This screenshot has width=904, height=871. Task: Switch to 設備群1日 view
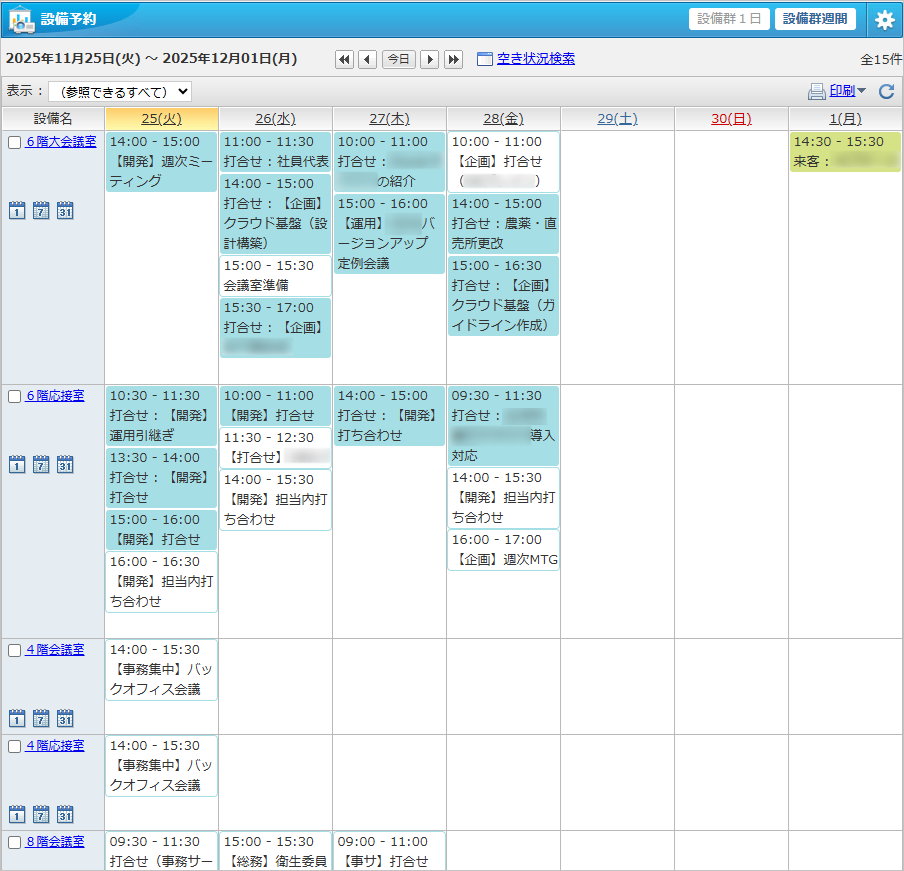click(x=729, y=19)
